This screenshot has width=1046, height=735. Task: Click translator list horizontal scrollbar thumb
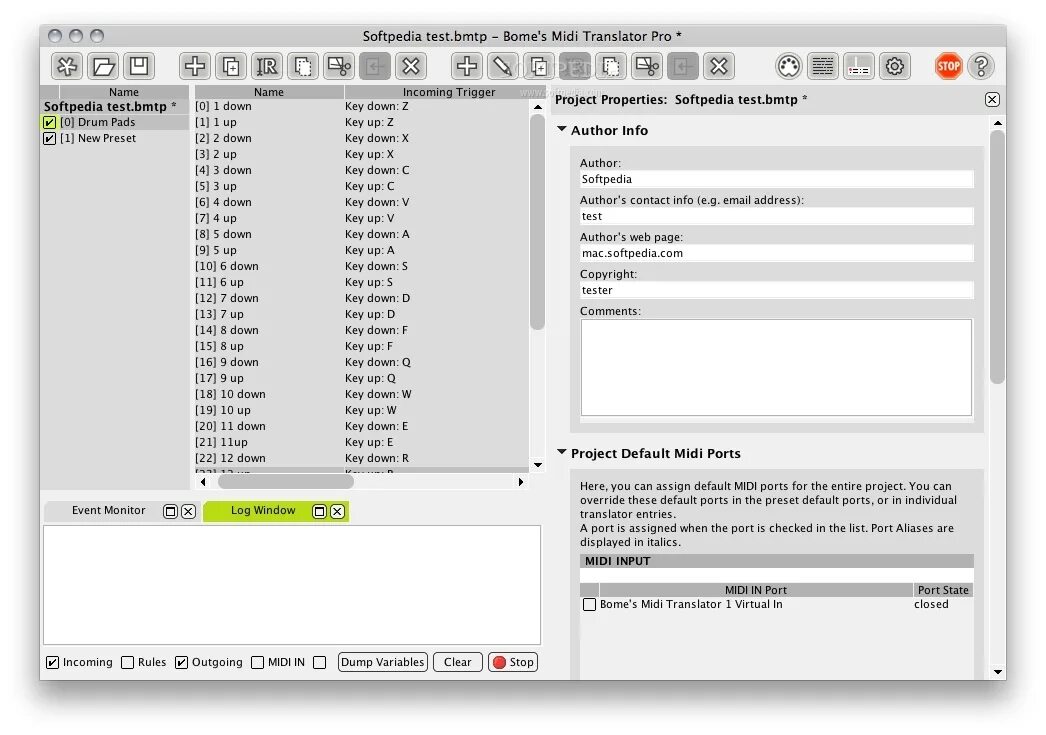pyautogui.click(x=286, y=482)
